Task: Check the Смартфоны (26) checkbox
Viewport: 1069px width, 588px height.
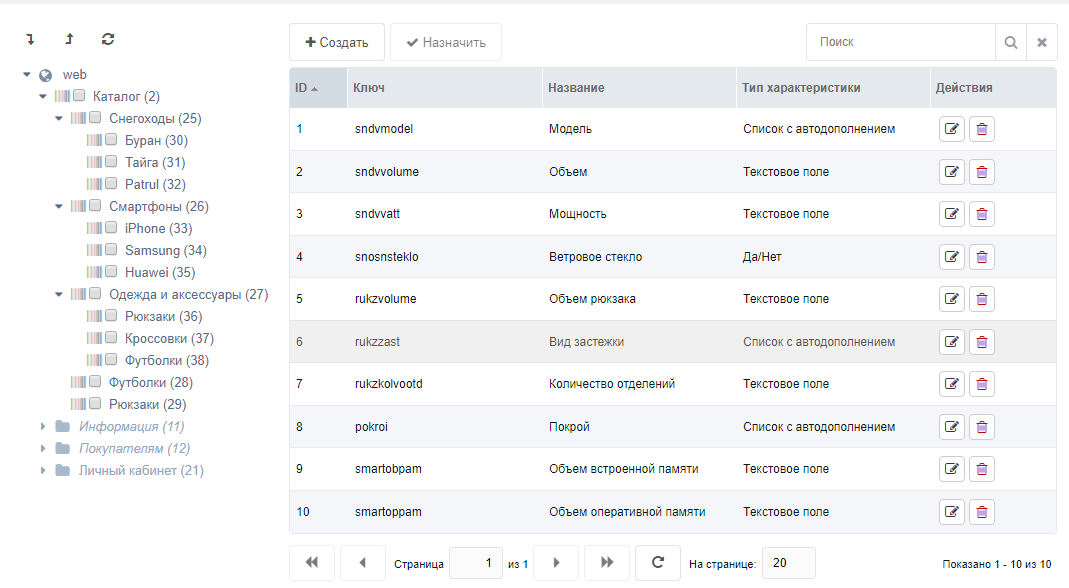Action: click(95, 205)
